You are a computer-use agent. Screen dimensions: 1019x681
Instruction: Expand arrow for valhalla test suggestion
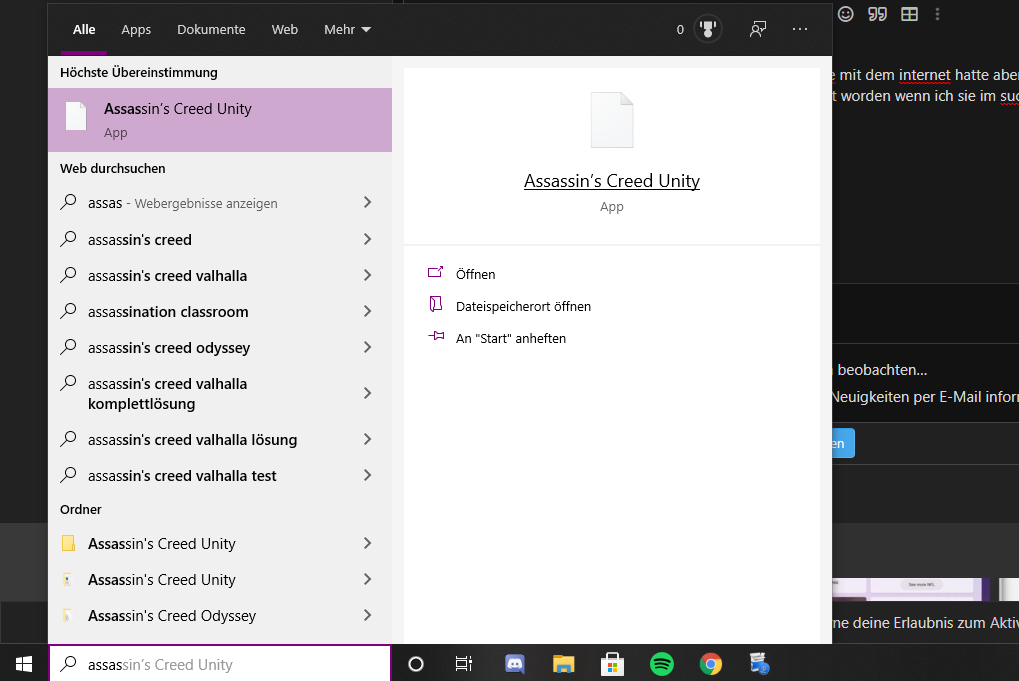point(368,476)
